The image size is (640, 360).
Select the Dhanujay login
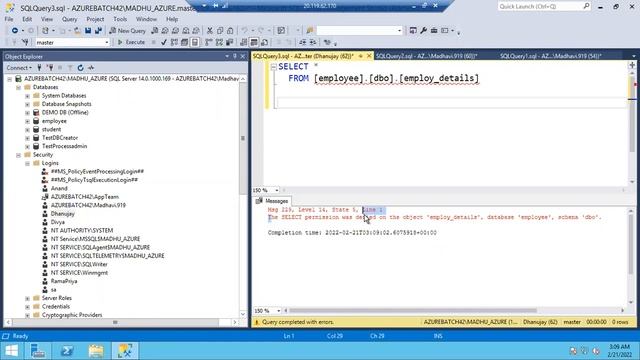(62, 214)
